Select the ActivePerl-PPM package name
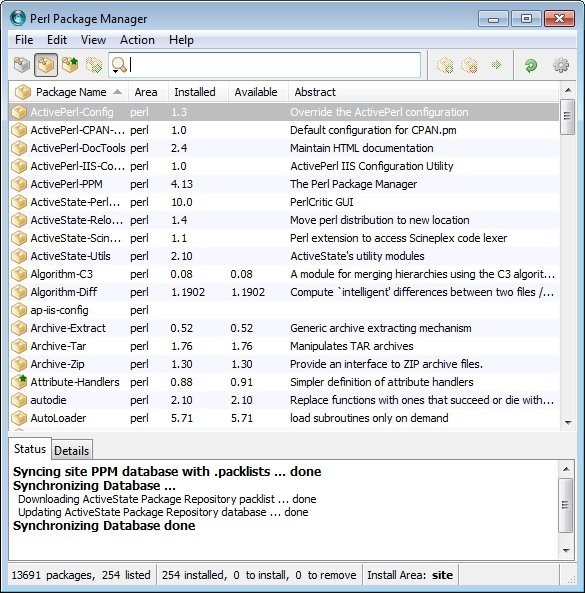The width and height of the screenshot is (585, 593). tap(67, 184)
